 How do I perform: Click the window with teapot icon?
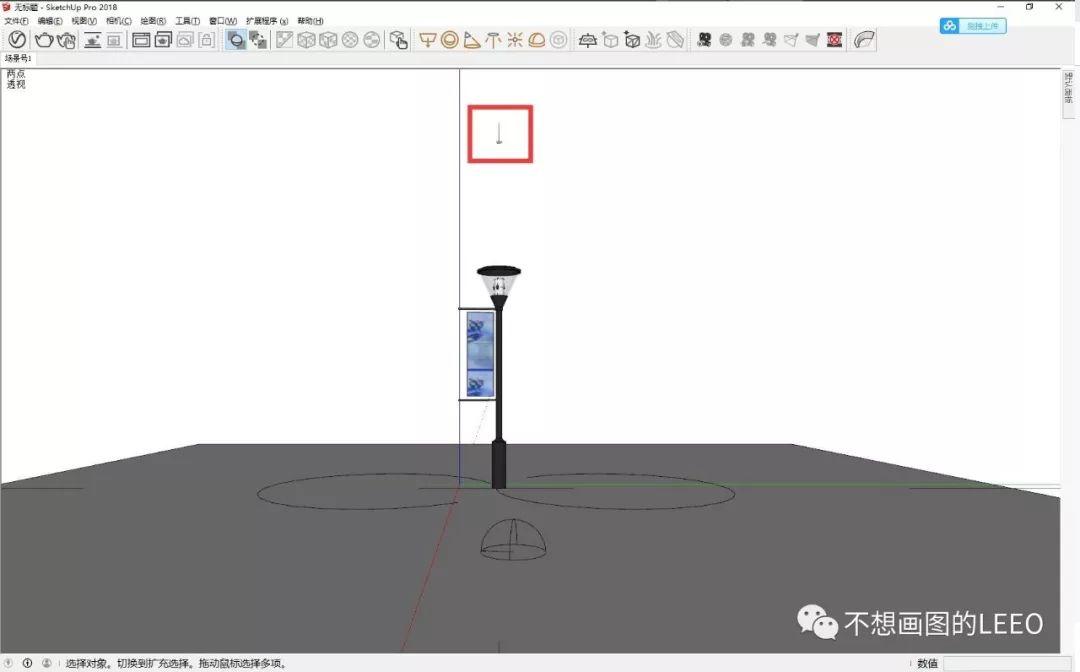coord(163,40)
